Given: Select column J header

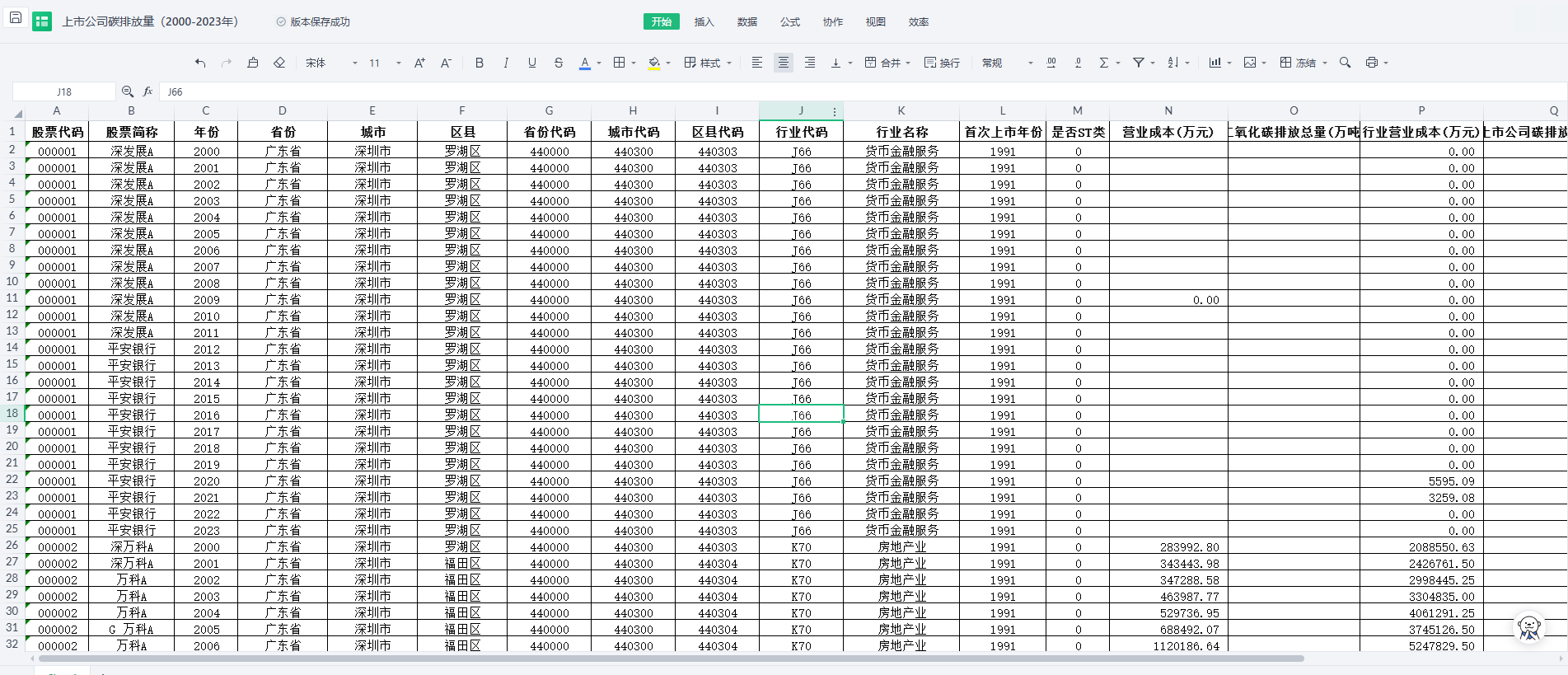Looking at the screenshot, I should pos(801,110).
